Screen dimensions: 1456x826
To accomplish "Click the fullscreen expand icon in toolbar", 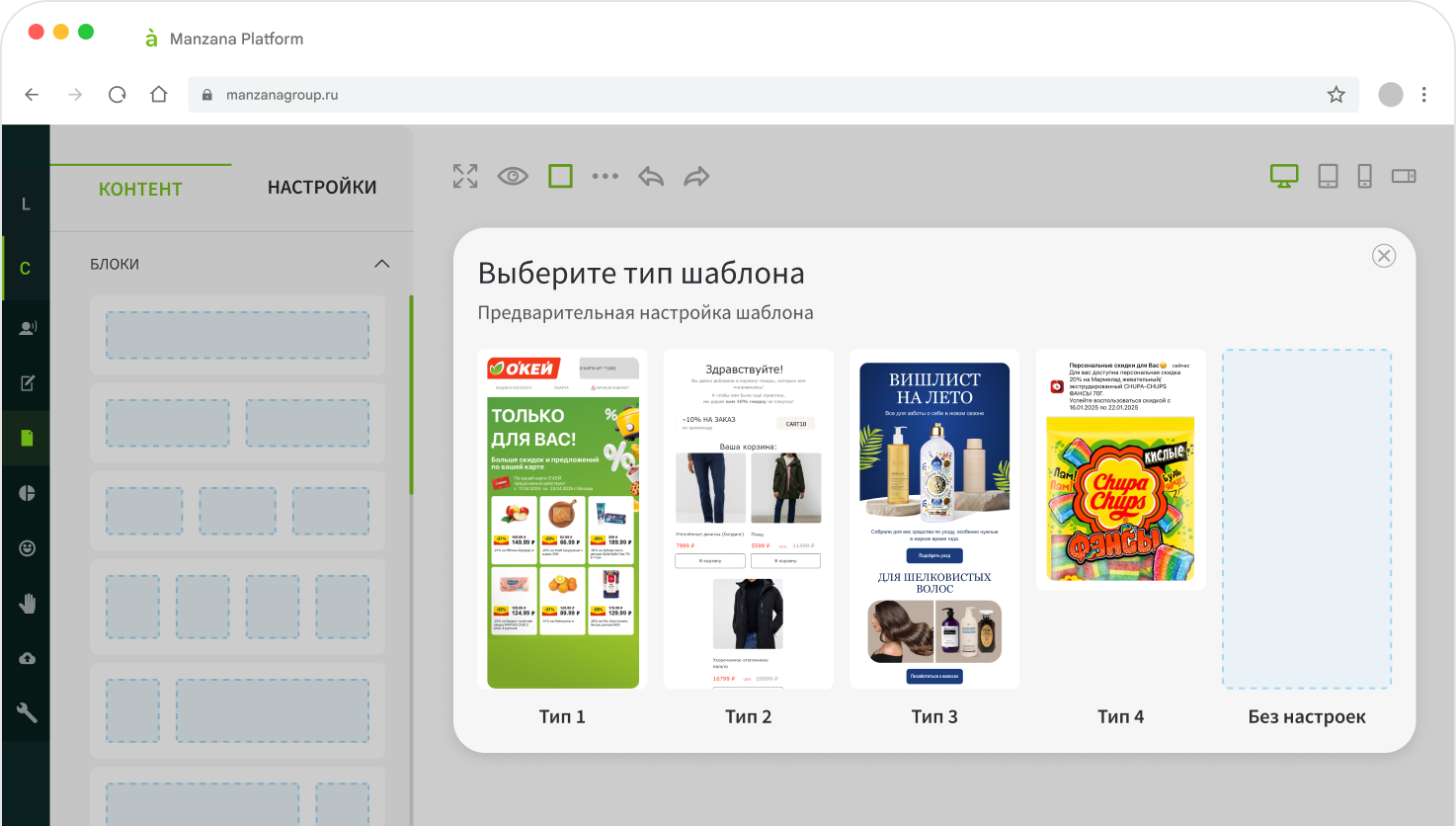I will [x=465, y=176].
